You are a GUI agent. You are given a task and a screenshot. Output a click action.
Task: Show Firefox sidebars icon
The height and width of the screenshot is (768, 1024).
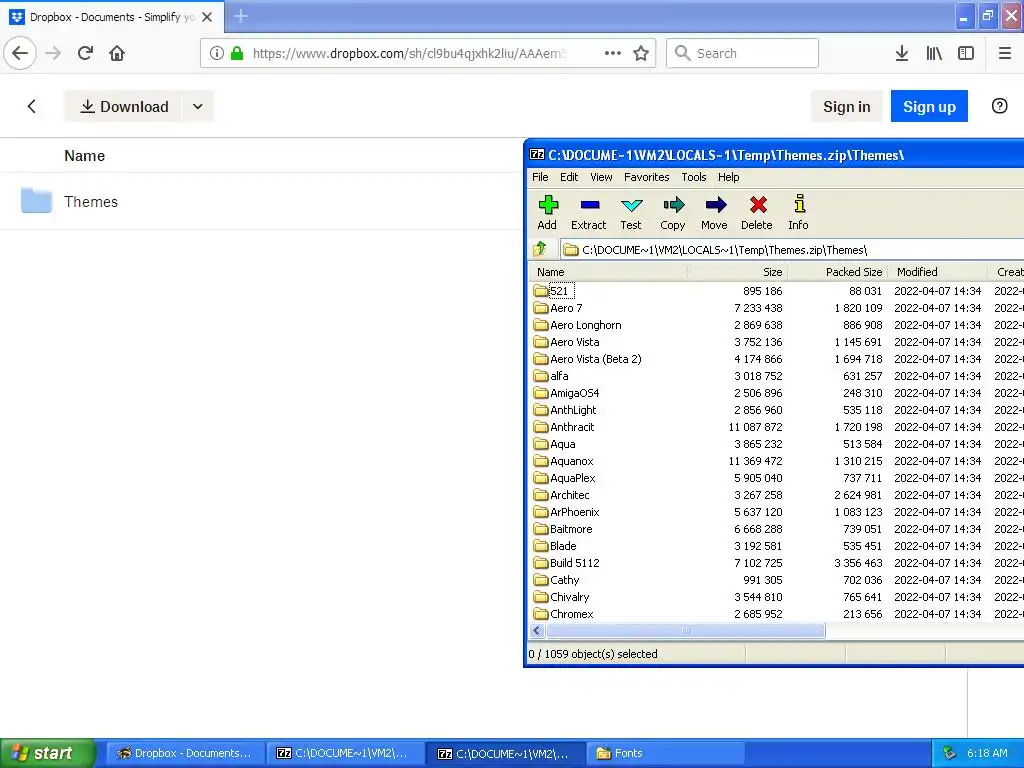point(966,53)
